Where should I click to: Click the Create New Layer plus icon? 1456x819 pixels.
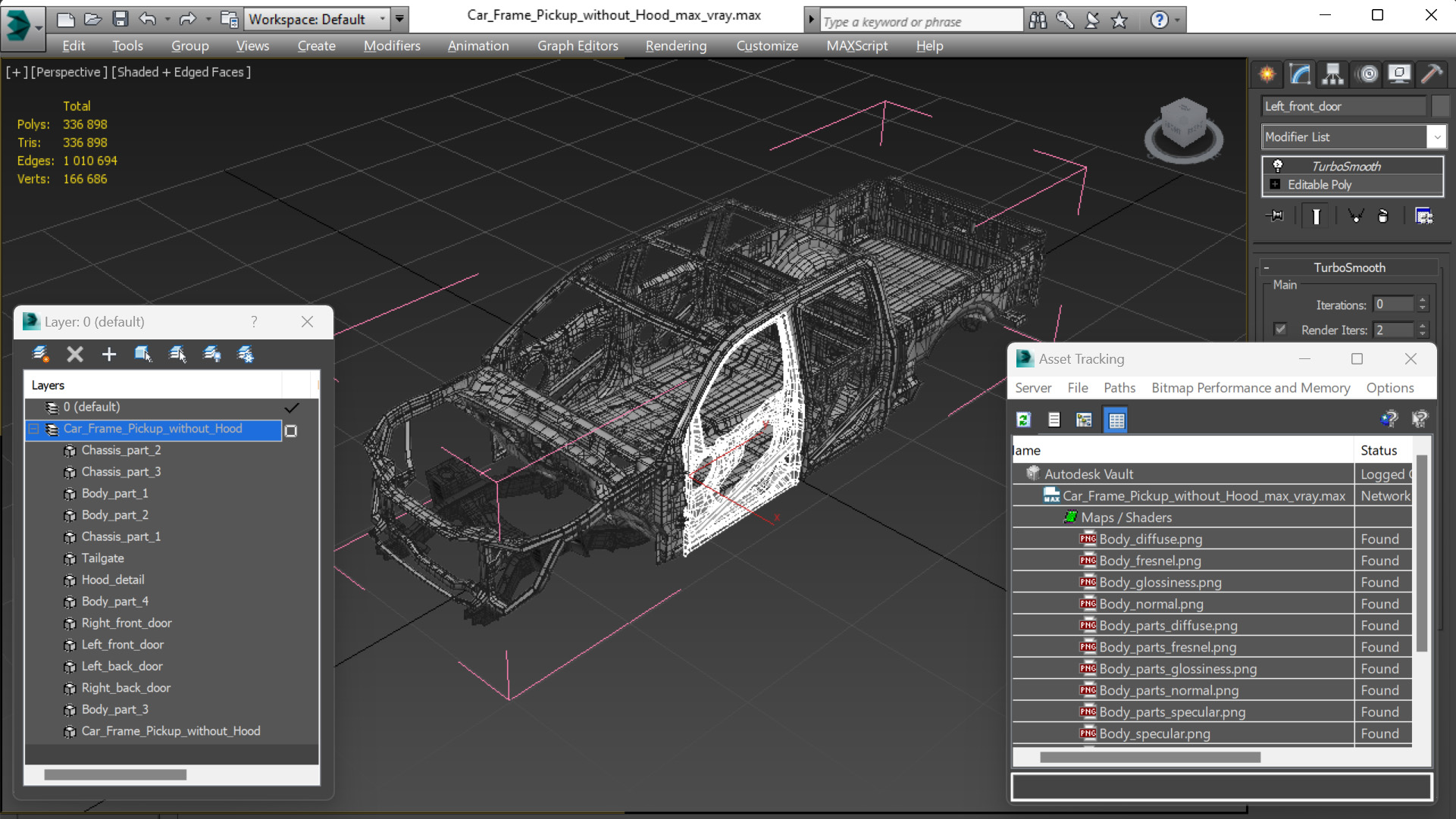[x=108, y=354]
